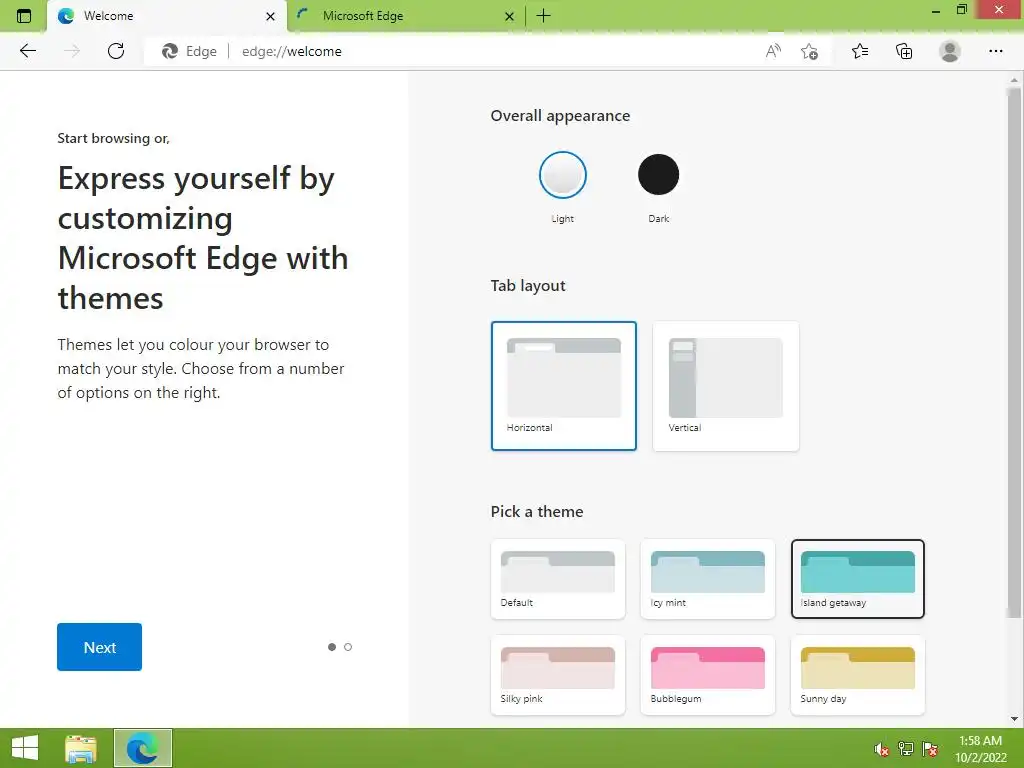Click the Next button
Viewport: 1024px width, 768px height.
[99, 647]
